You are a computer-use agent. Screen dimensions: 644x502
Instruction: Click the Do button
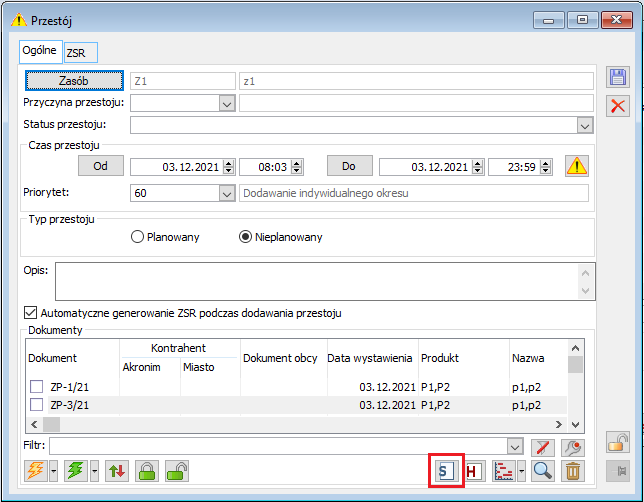[x=350, y=166]
